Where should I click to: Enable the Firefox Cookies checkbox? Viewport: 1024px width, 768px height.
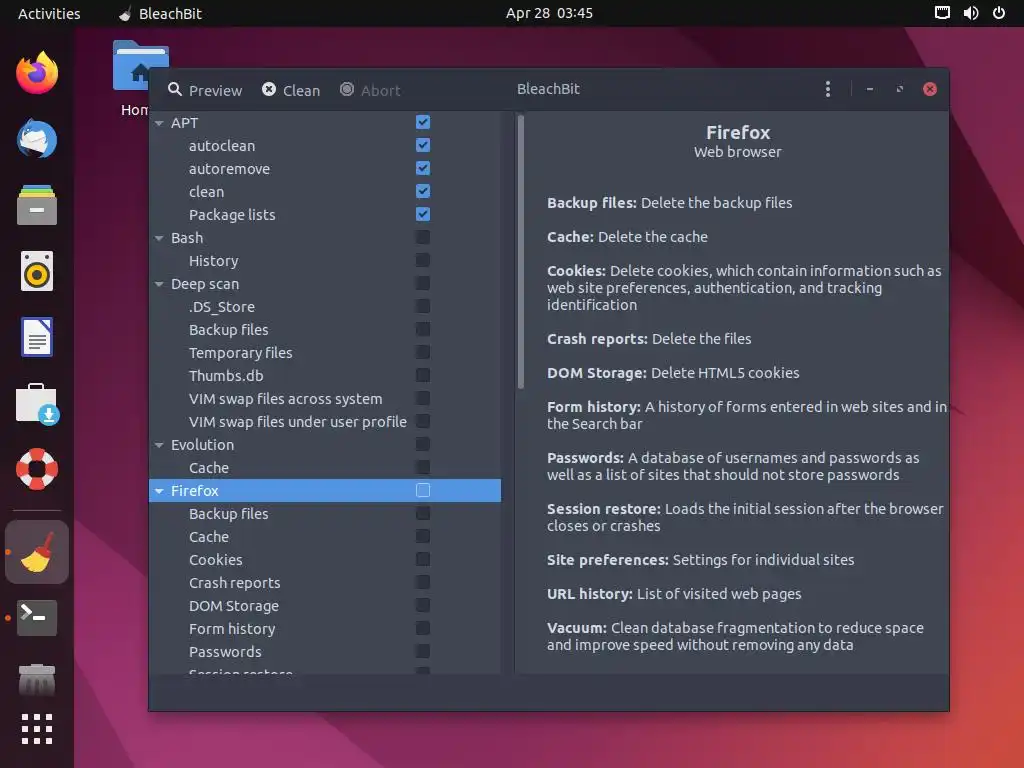pos(423,559)
